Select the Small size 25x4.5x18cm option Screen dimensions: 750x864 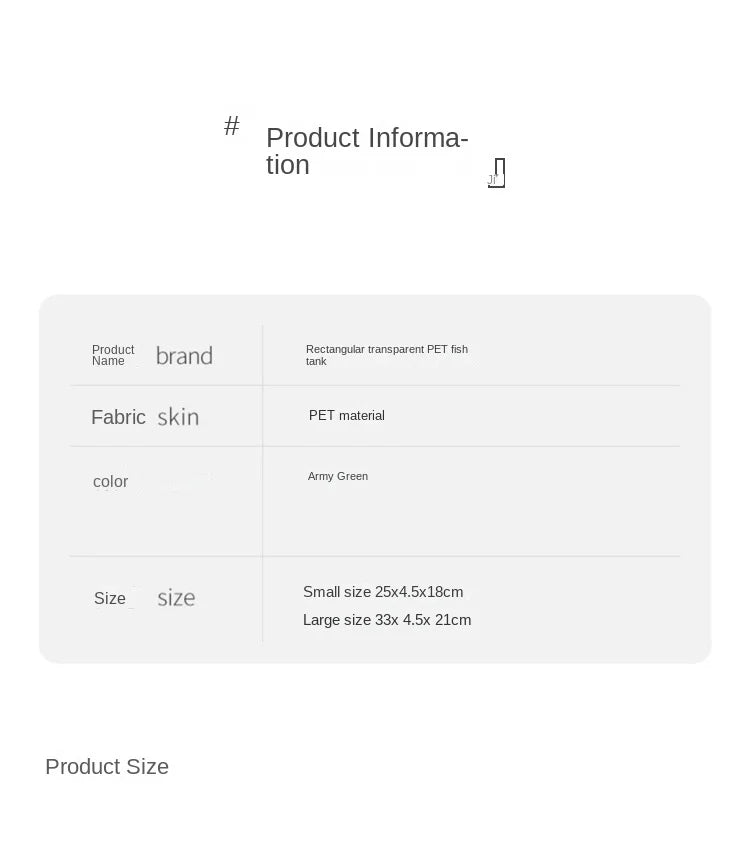383,592
